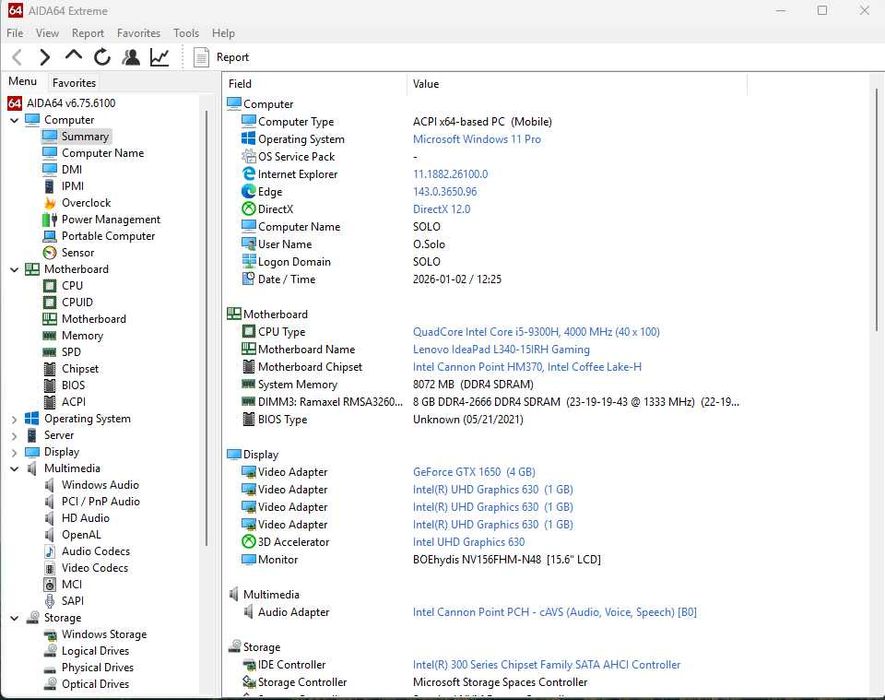Select AIDA64 v6.75.6100 root item
Viewport: 885px width, 700px height.
[62, 103]
